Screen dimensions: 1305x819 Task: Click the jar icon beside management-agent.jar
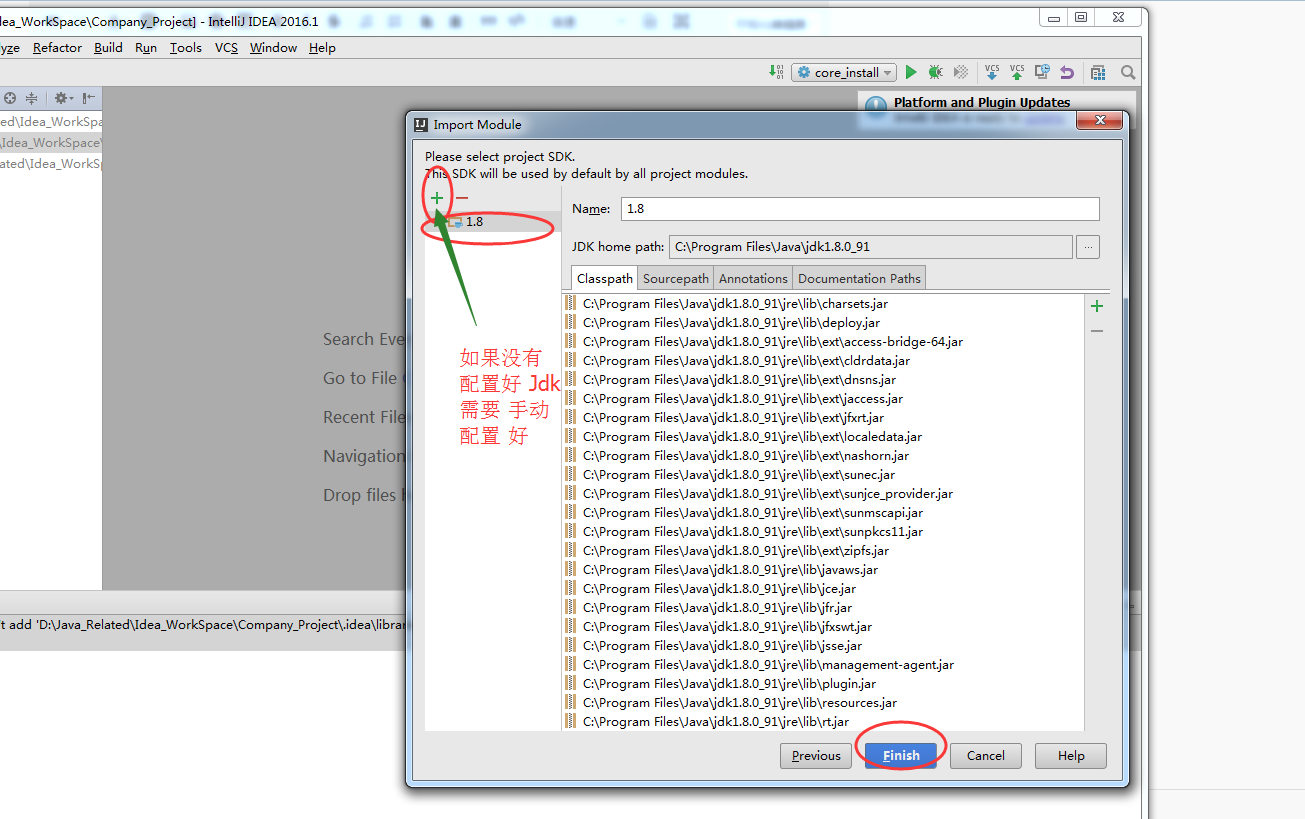pos(571,664)
